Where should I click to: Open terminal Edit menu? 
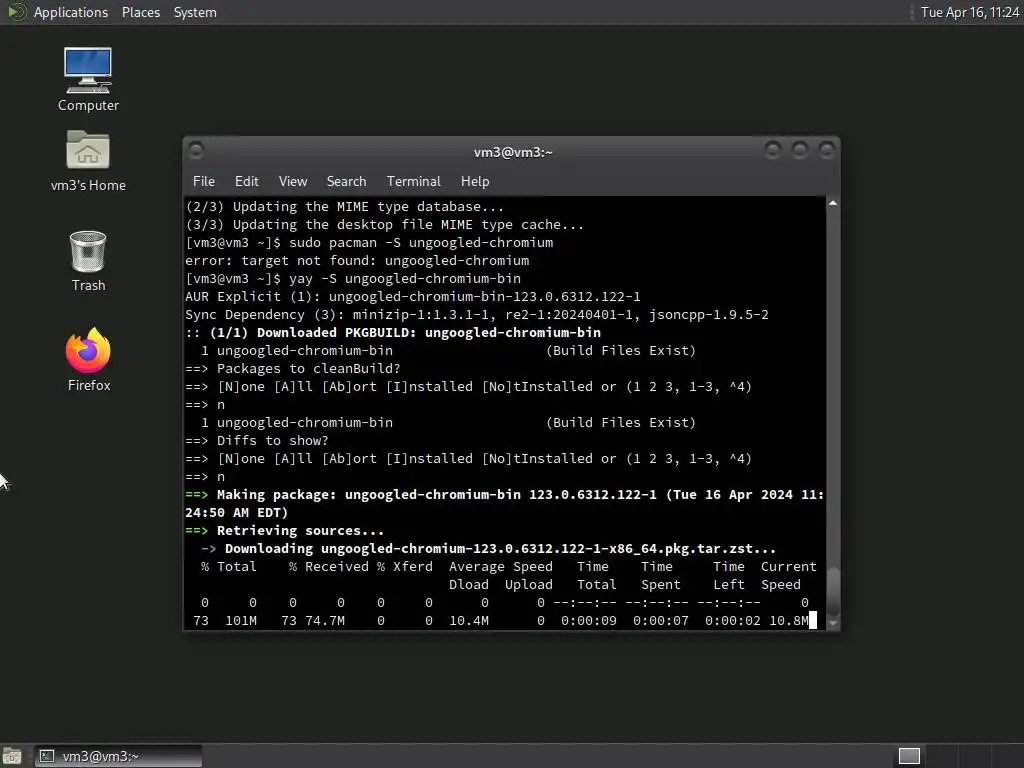pos(246,182)
